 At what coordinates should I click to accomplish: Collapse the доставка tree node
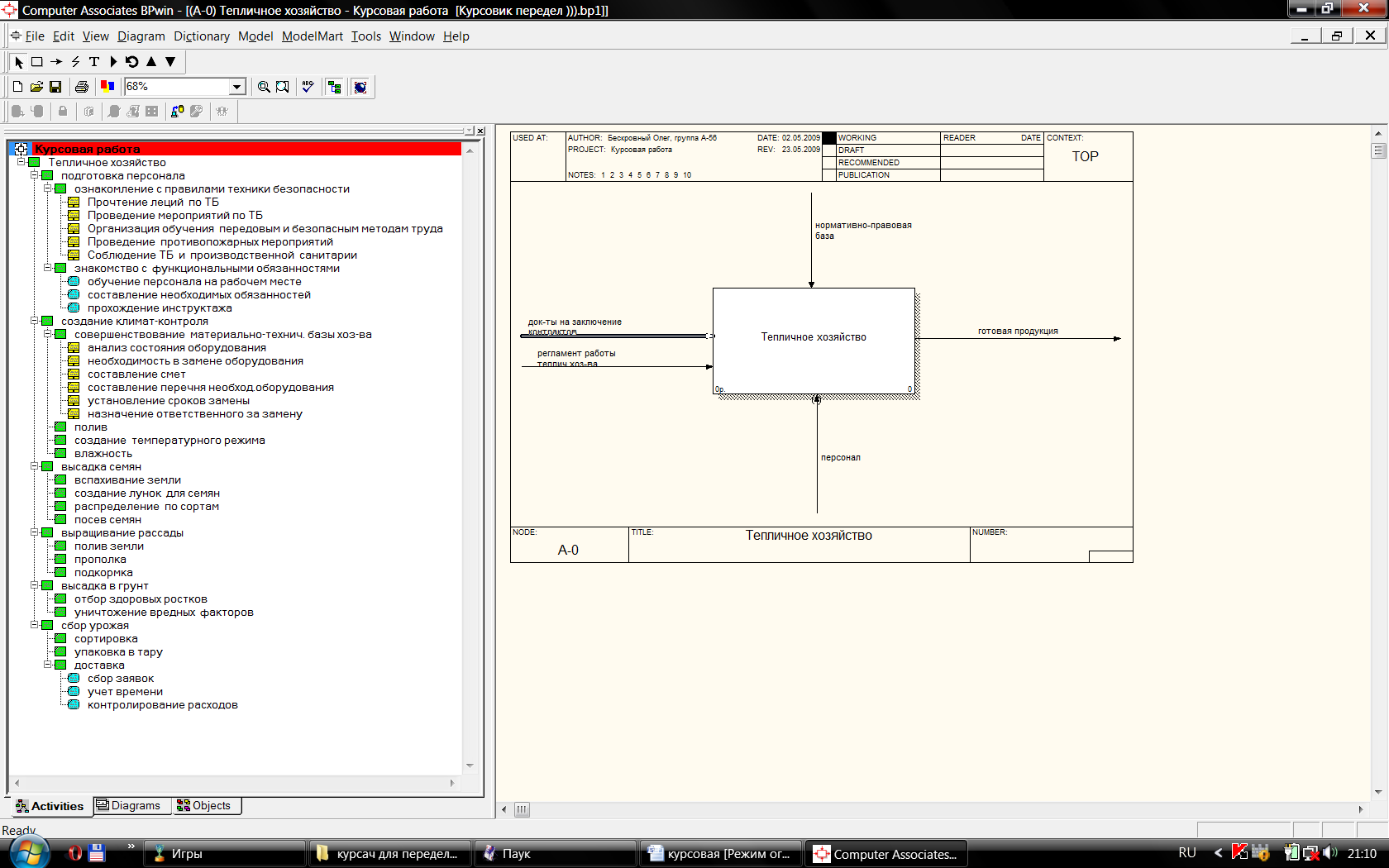pos(48,665)
